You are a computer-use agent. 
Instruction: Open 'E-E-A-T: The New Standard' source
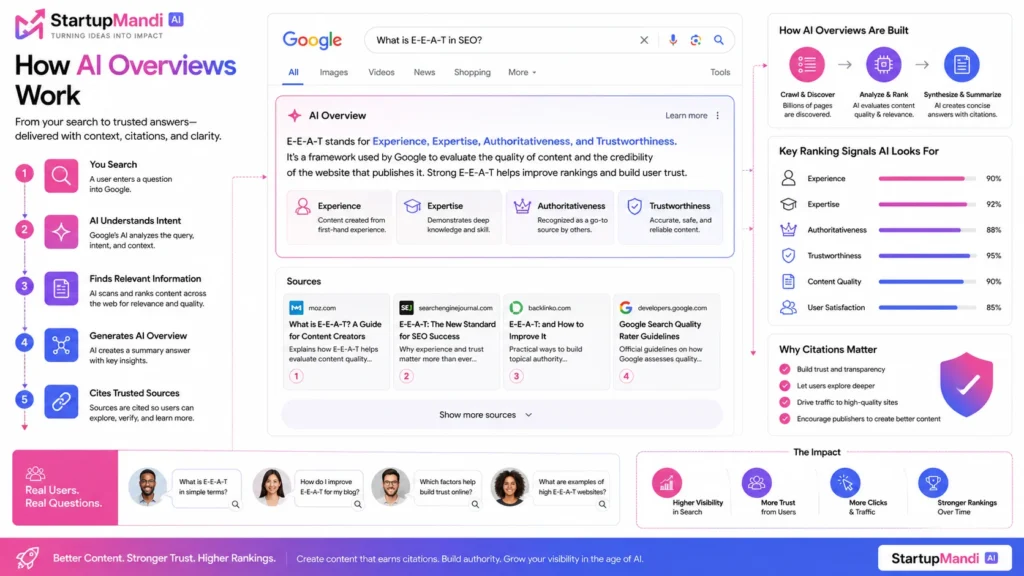[x=447, y=342]
